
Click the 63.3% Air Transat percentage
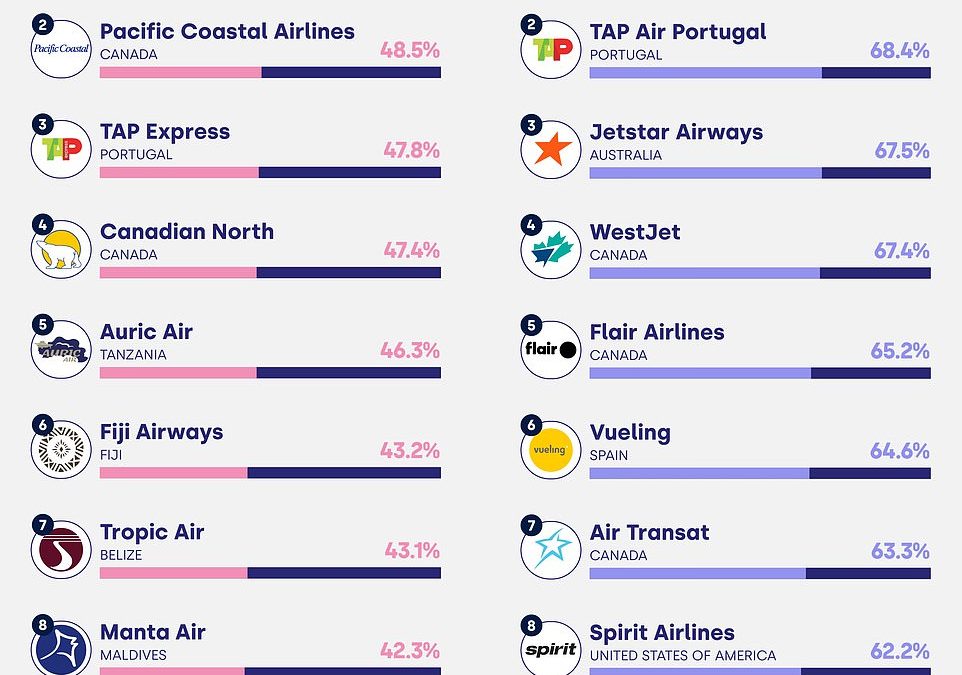click(900, 551)
